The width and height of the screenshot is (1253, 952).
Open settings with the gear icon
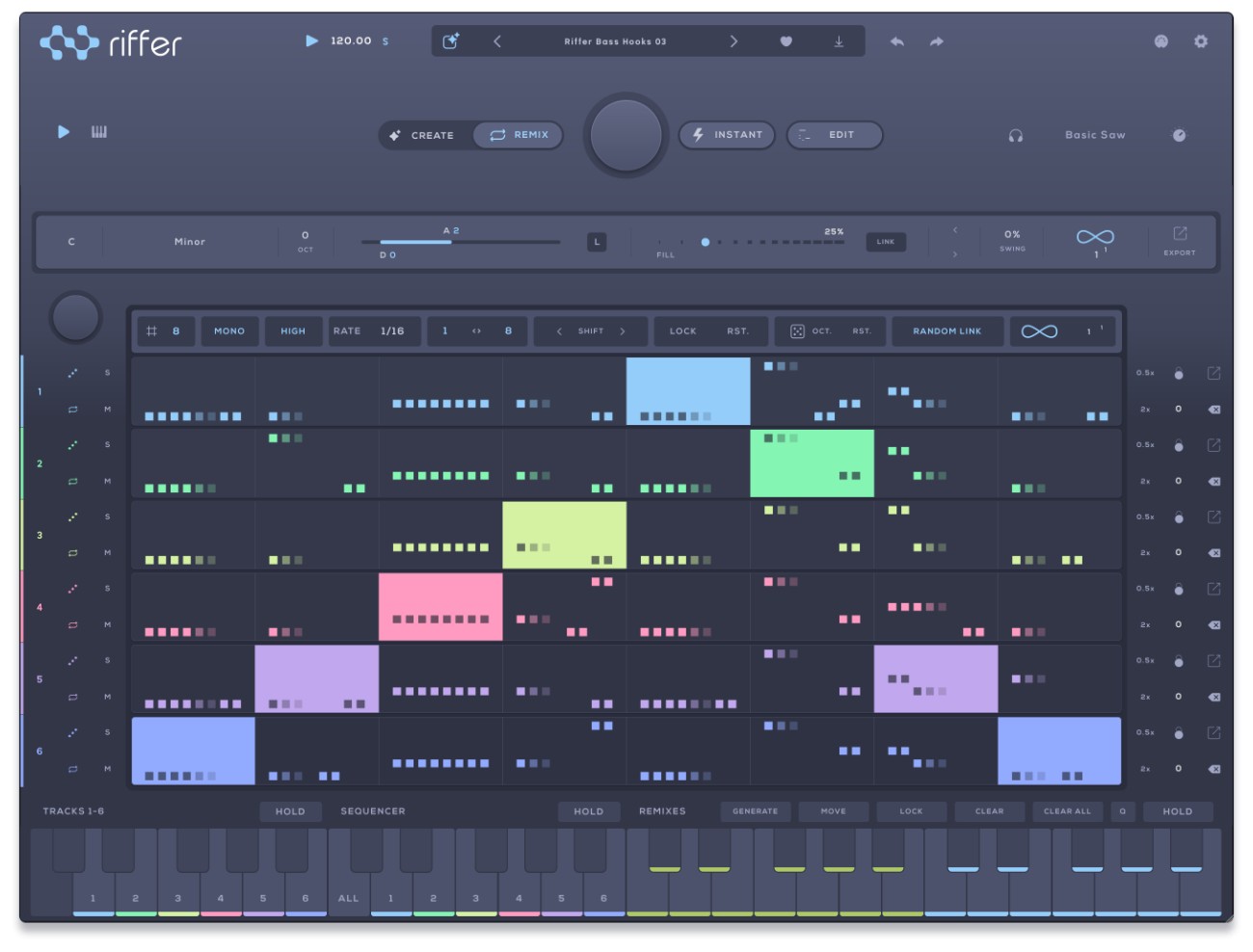coord(1201,41)
